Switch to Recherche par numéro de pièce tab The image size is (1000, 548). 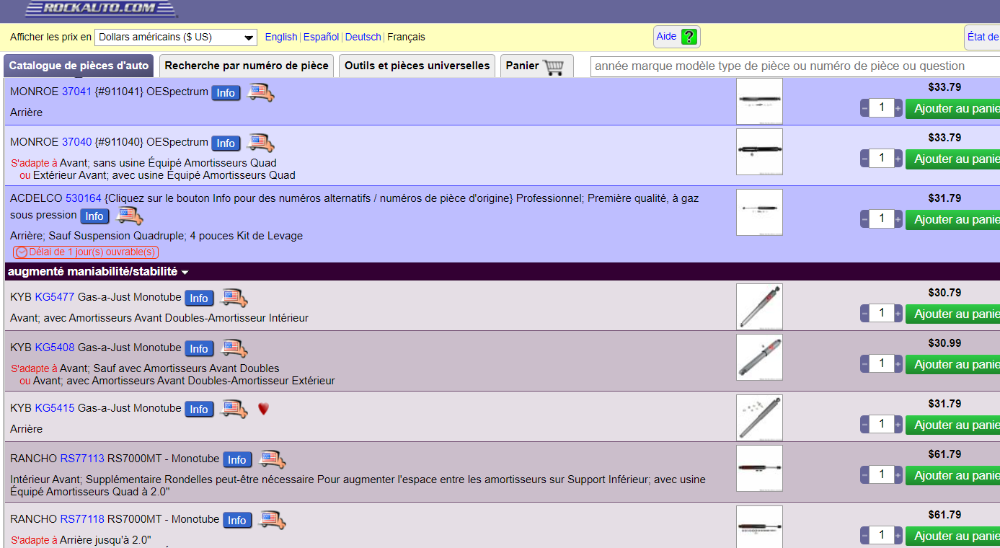tap(246, 66)
